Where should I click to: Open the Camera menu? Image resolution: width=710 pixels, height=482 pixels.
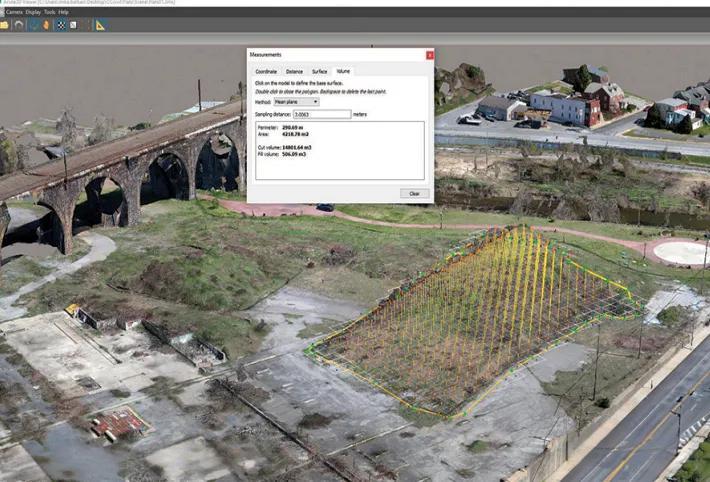[x=15, y=12]
